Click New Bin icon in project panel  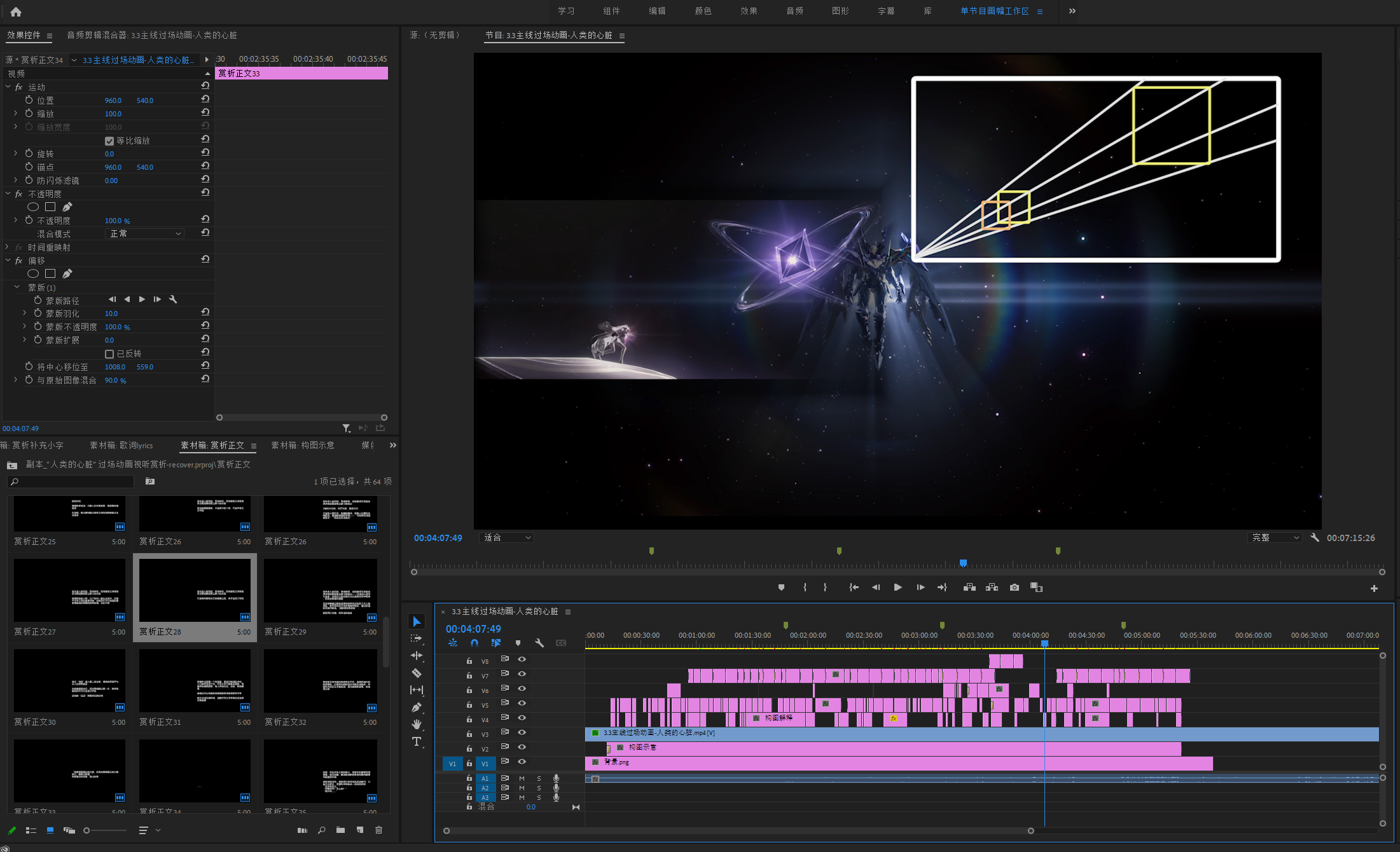[x=340, y=830]
